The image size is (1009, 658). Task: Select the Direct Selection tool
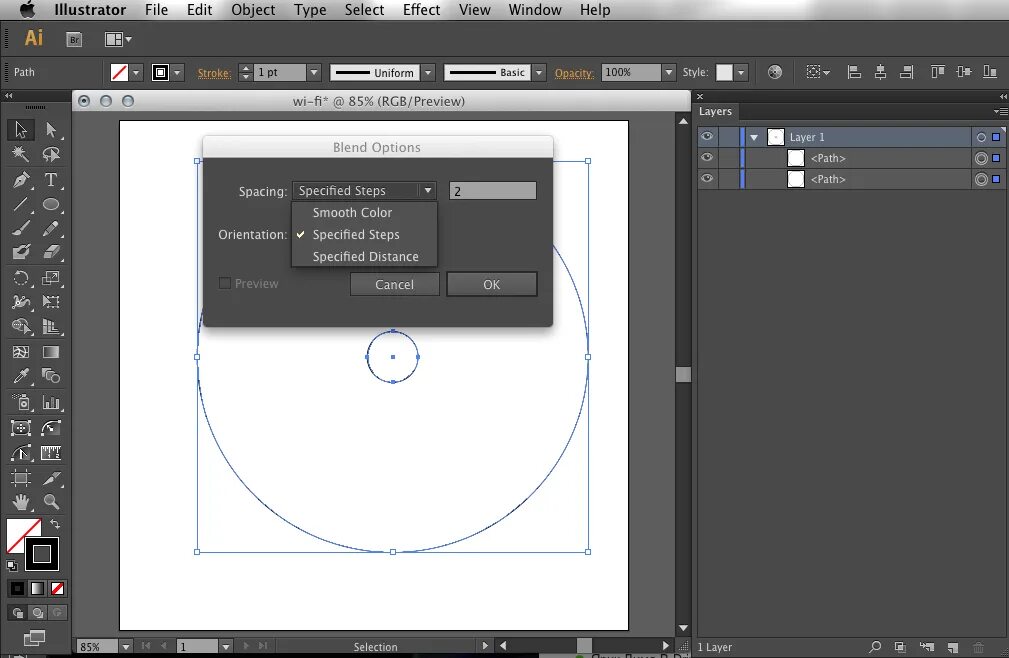pos(51,129)
